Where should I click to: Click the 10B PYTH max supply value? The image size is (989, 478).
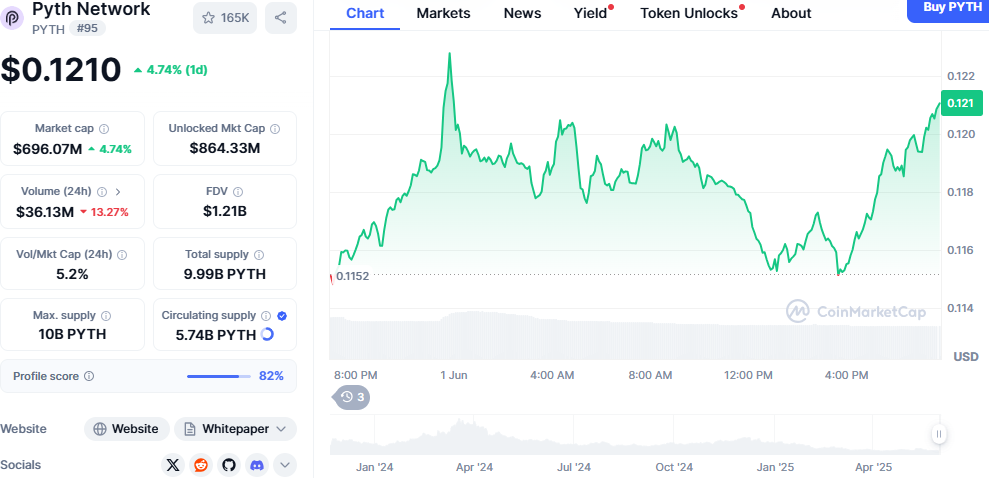click(x=73, y=334)
